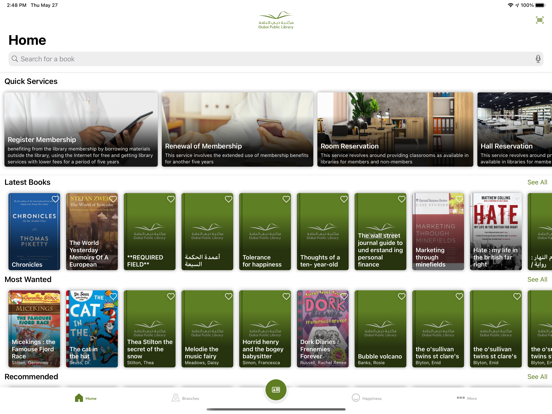Click the Wi-Fi status icon
This screenshot has height=414, width=552.
(510, 5)
